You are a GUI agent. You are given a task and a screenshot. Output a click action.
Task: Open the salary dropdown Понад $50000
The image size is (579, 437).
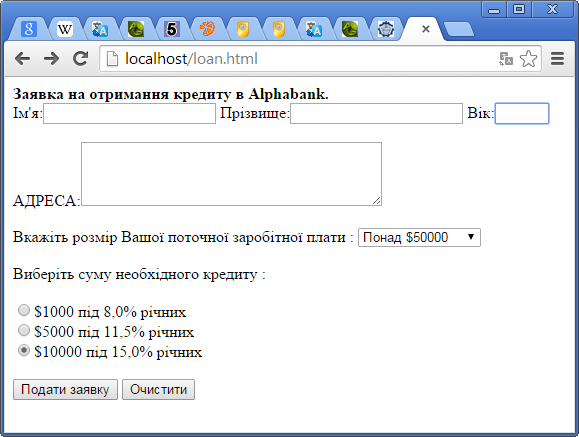419,237
